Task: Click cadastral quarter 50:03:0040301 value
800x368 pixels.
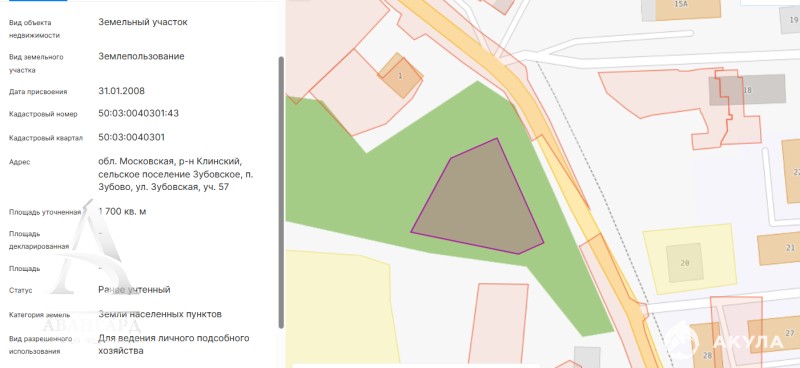Action: tap(132, 137)
